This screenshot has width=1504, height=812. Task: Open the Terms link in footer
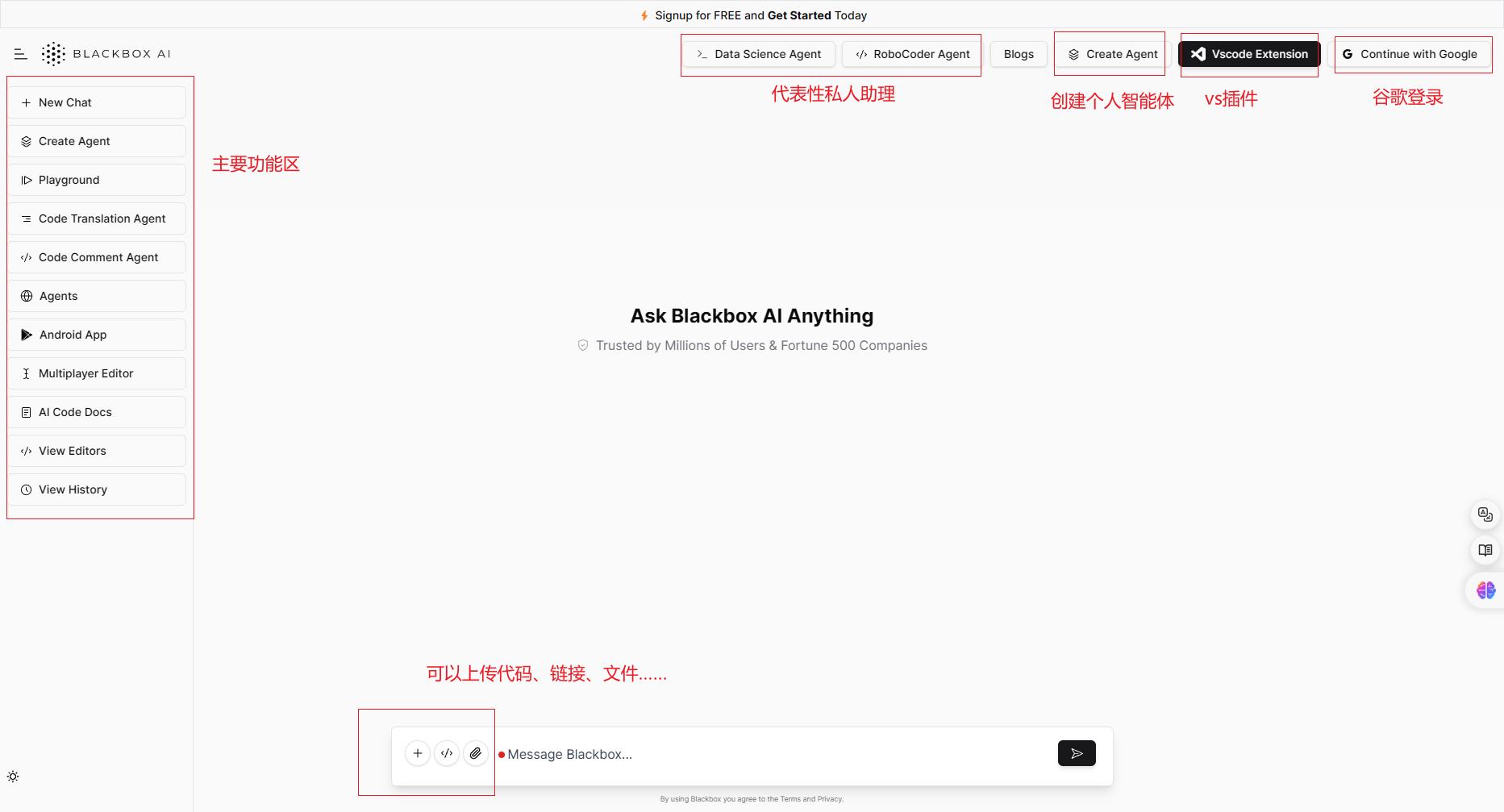point(790,799)
